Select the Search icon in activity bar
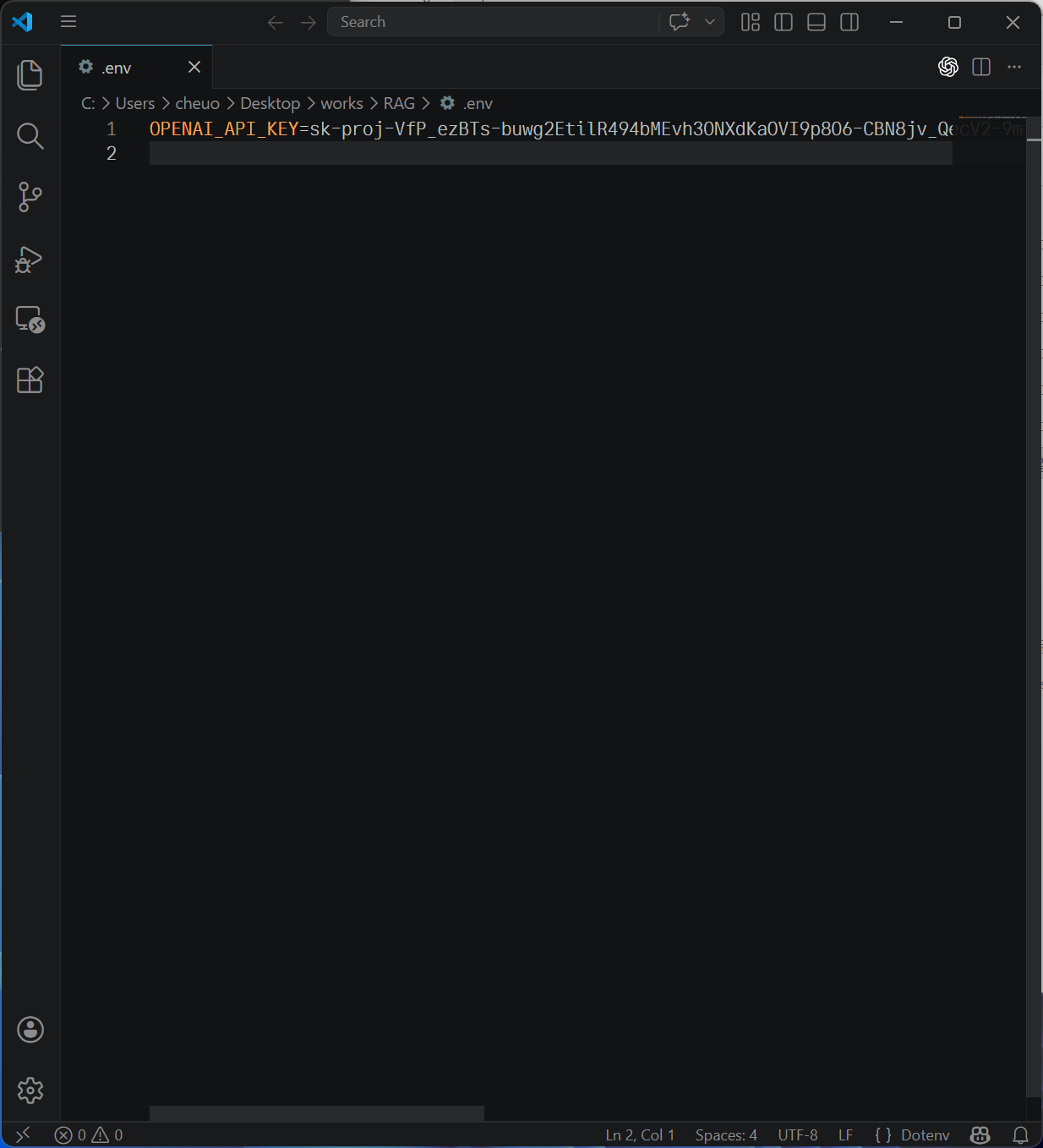1043x1148 pixels. coord(30,135)
